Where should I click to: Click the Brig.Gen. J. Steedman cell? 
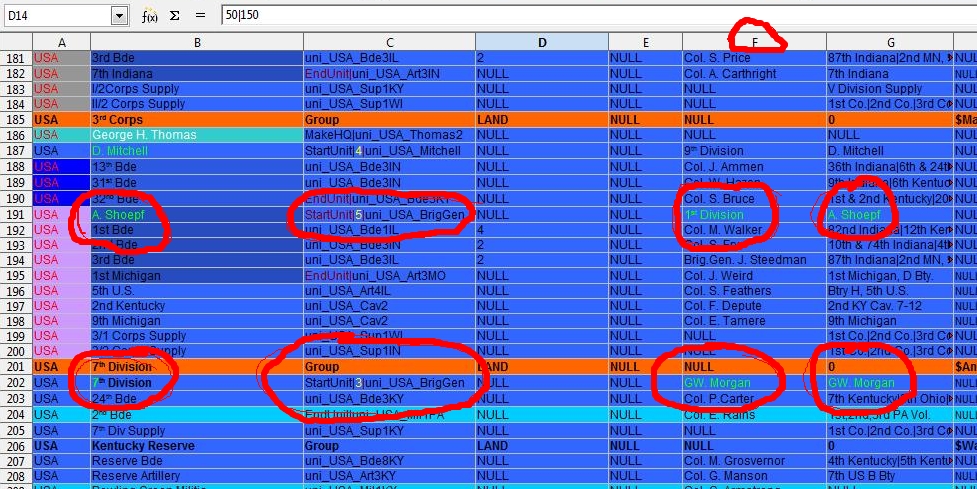[x=753, y=259]
